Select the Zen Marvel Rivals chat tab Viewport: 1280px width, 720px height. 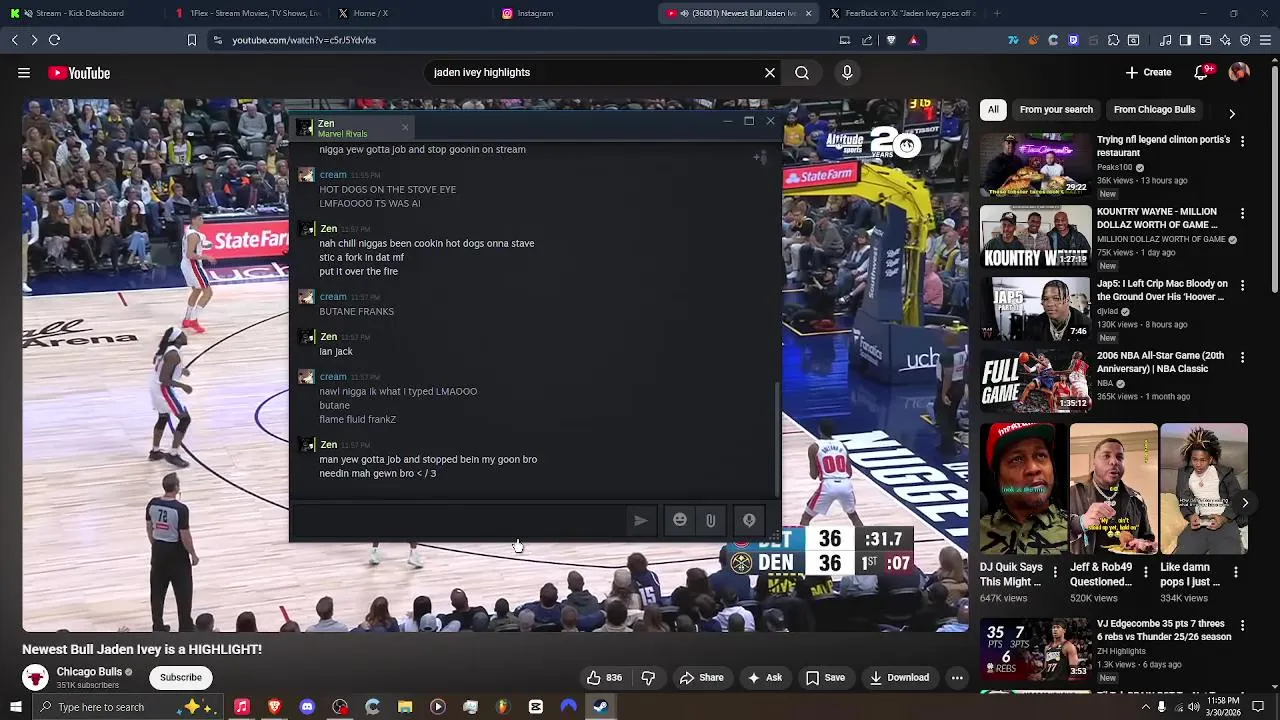[x=350, y=128]
